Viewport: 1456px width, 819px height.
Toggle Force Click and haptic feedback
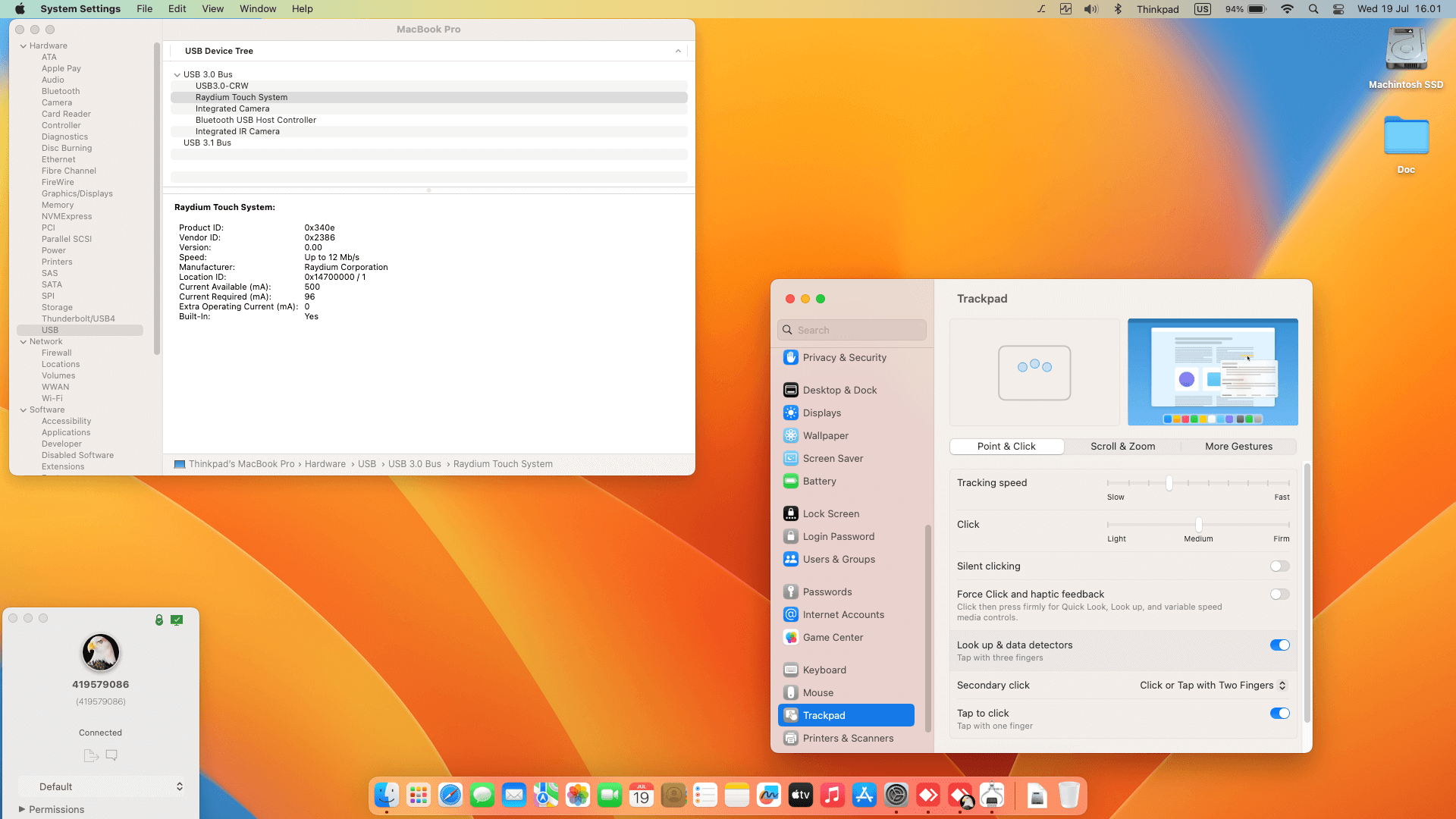(1279, 595)
